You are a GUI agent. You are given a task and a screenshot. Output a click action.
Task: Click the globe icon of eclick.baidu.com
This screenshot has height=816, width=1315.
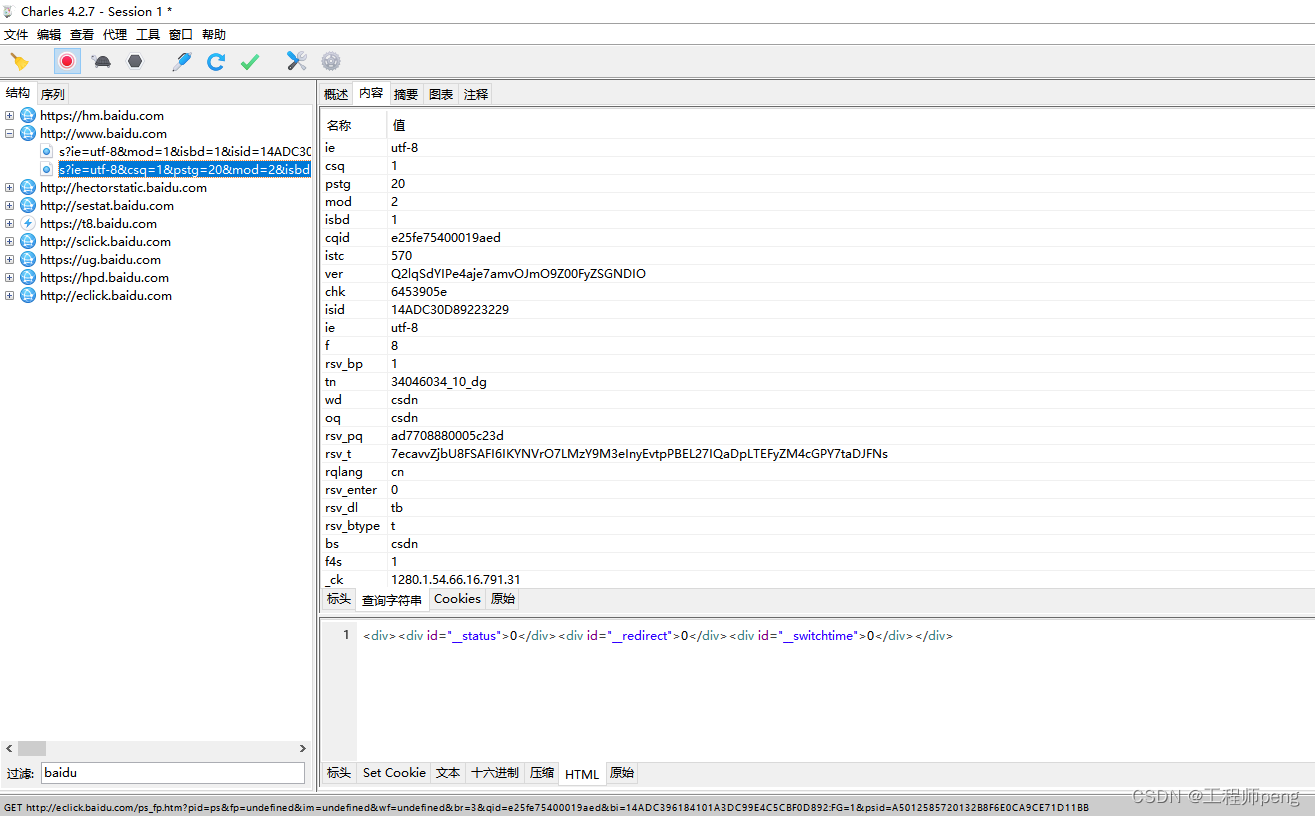click(27, 296)
